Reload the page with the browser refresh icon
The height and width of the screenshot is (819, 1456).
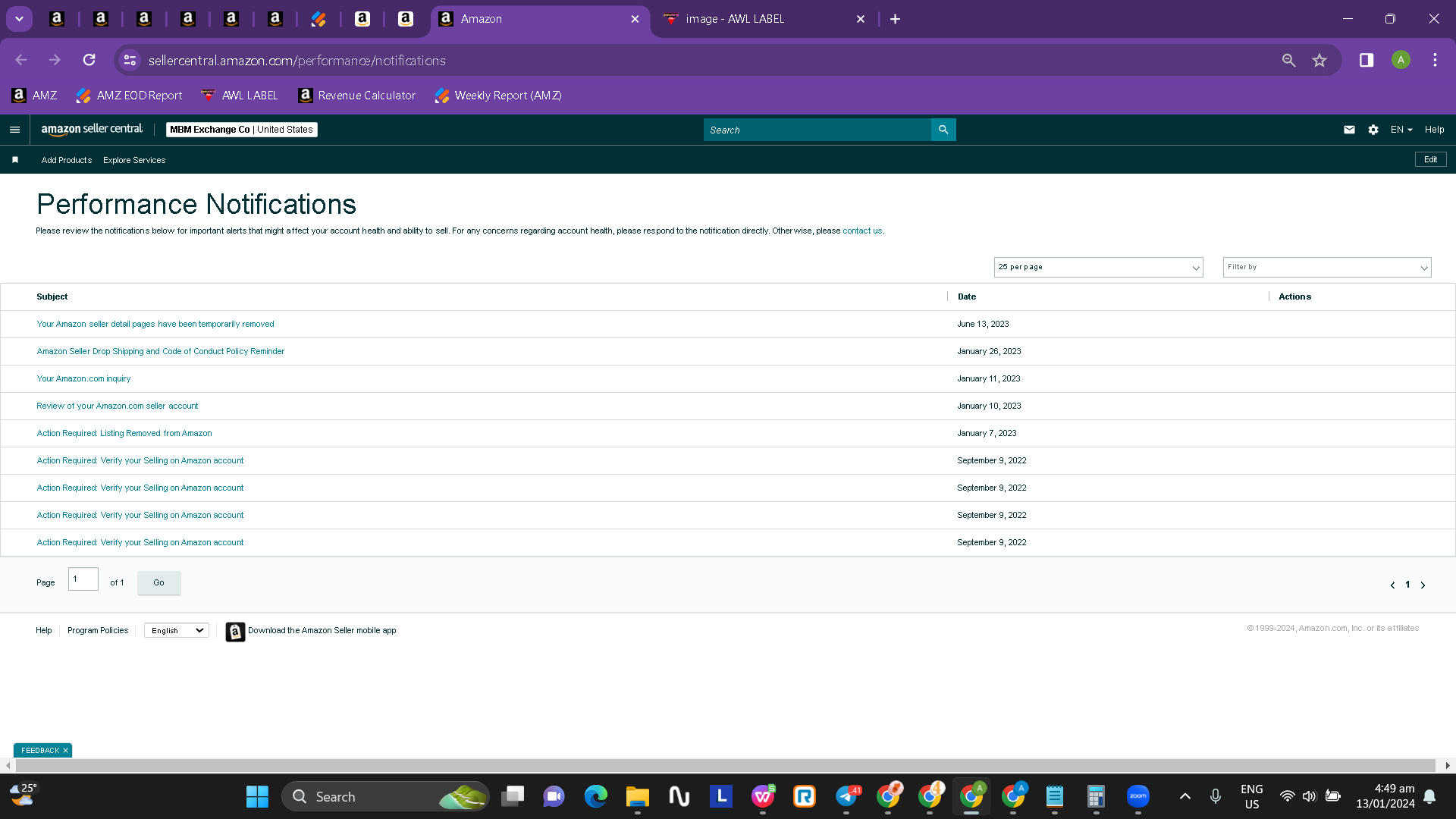[89, 60]
